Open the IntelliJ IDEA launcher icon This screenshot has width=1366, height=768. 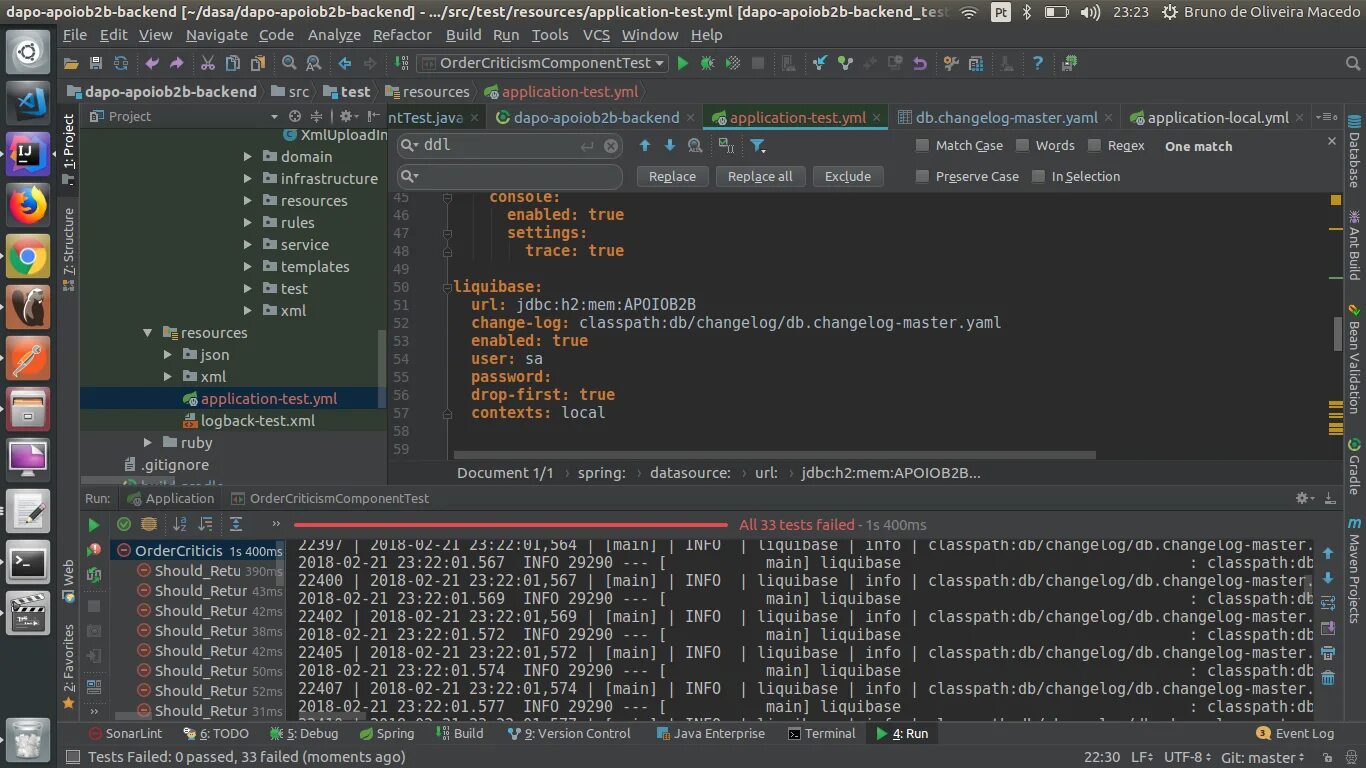point(28,154)
